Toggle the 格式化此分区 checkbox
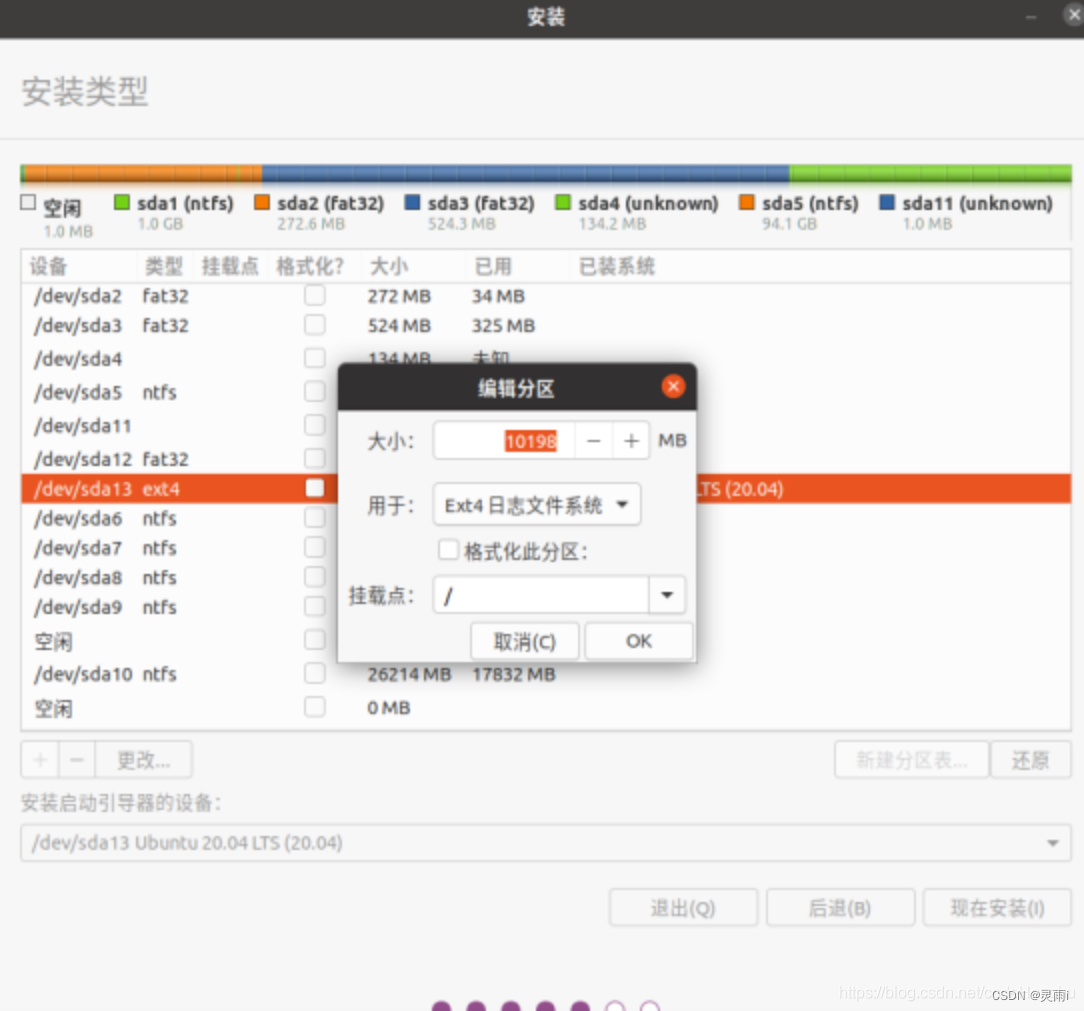 click(x=448, y=550)
